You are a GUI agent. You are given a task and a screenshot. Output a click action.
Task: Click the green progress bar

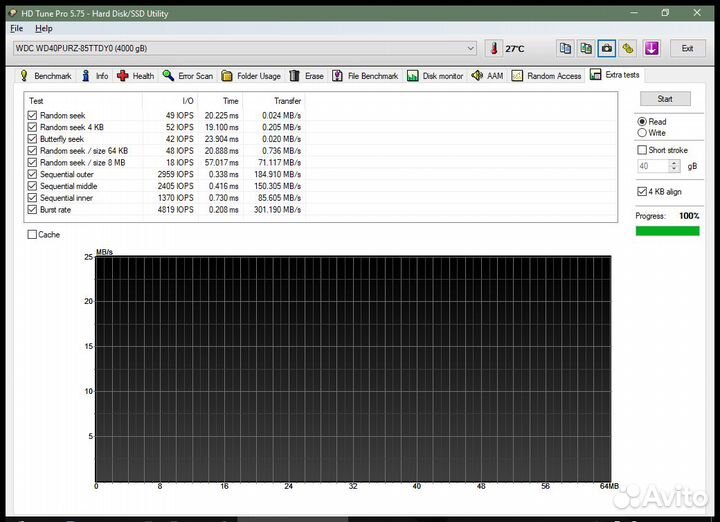[x=667, y=231]
